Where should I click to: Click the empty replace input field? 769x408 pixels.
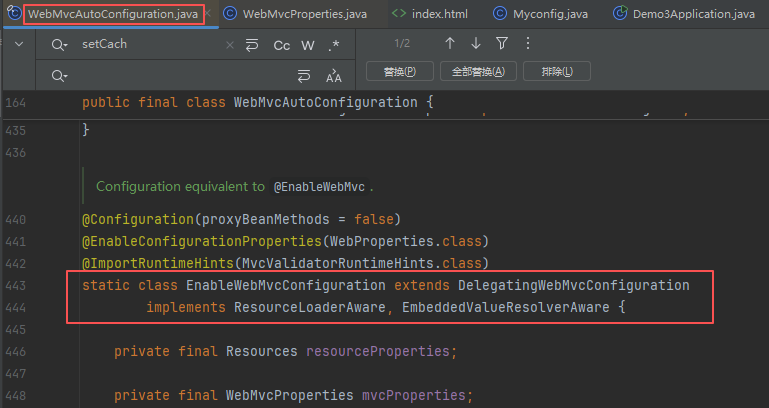[181, 76]
